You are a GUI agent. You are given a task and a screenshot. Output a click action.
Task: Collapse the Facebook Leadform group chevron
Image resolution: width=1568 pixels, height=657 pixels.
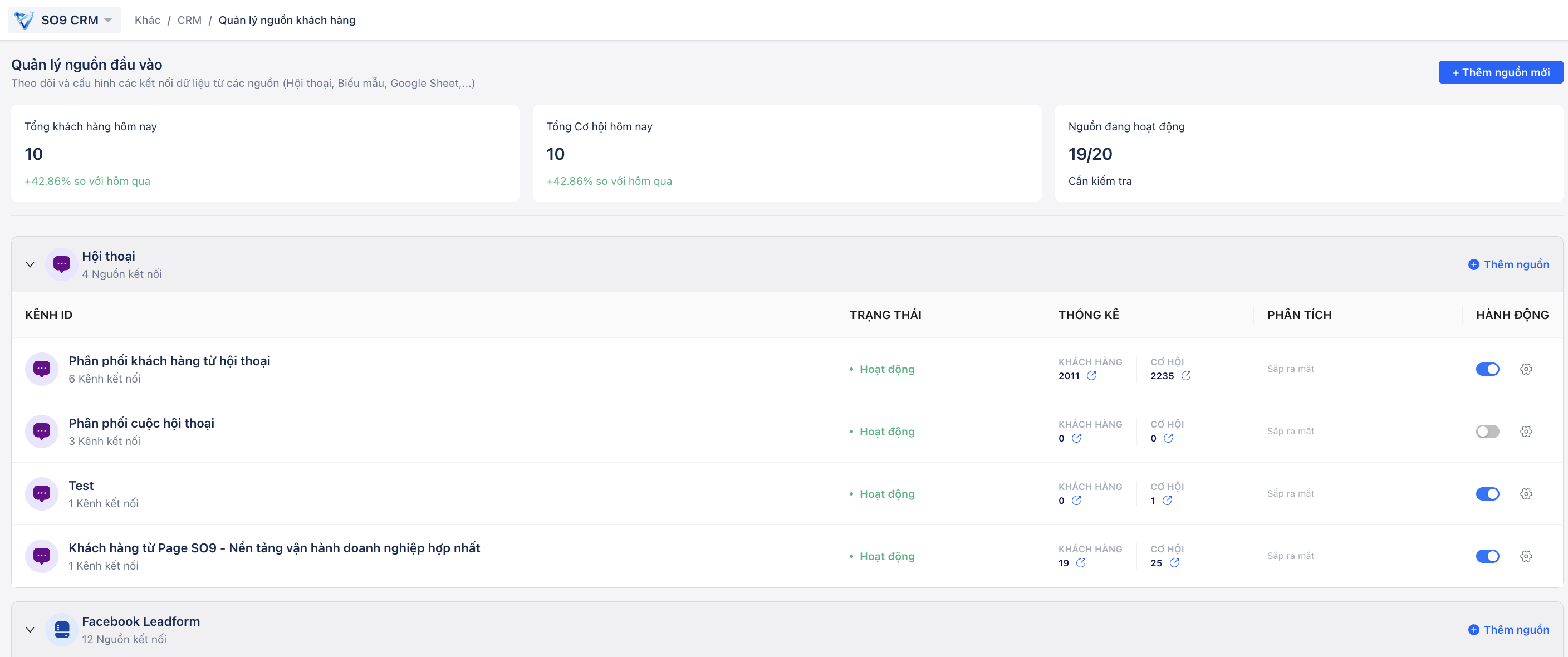tap(30, 630)
